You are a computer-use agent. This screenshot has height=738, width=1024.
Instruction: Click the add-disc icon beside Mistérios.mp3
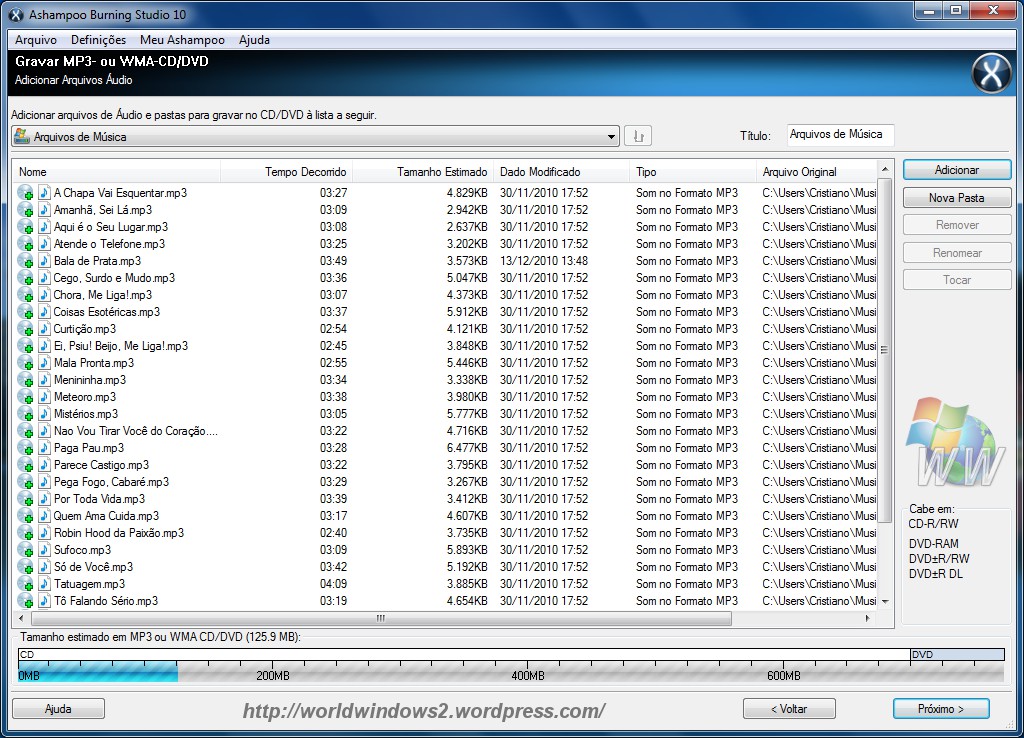[25, 414]
